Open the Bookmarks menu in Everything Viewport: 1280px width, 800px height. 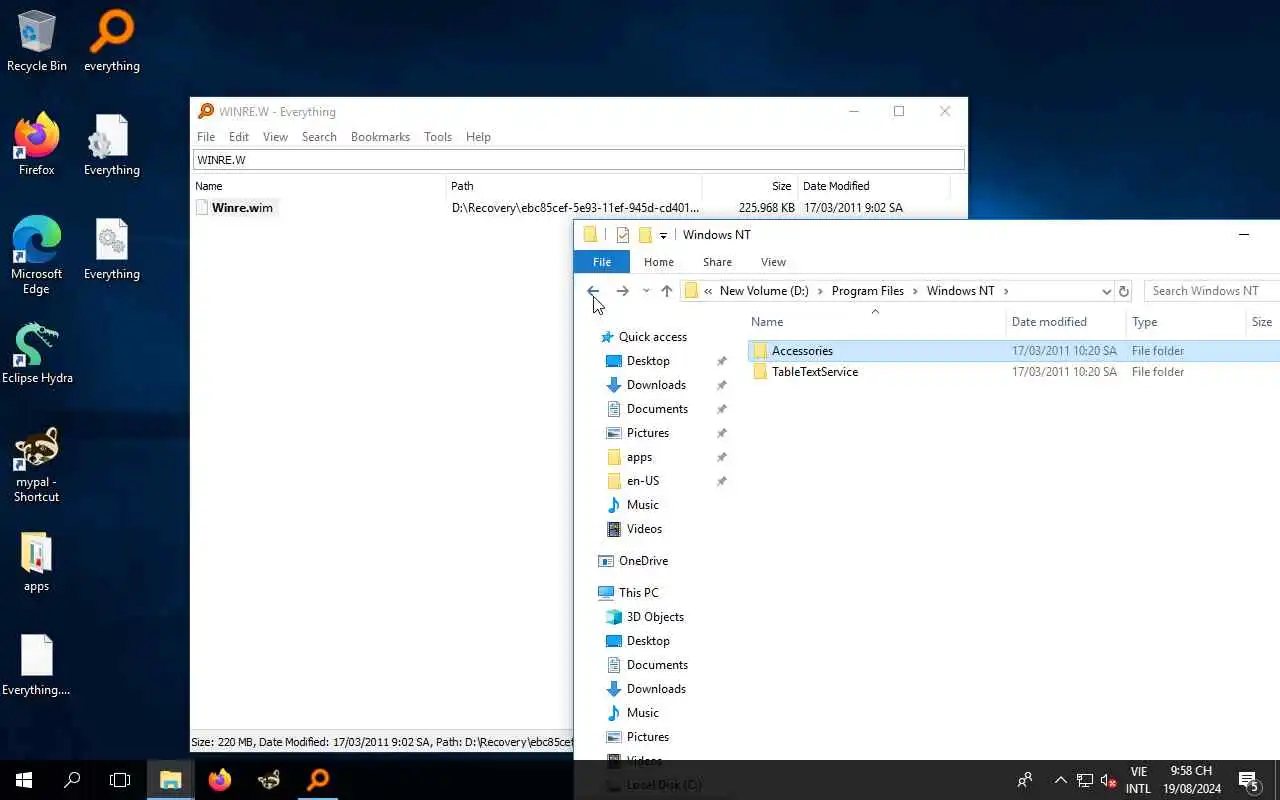coord(380,137)
